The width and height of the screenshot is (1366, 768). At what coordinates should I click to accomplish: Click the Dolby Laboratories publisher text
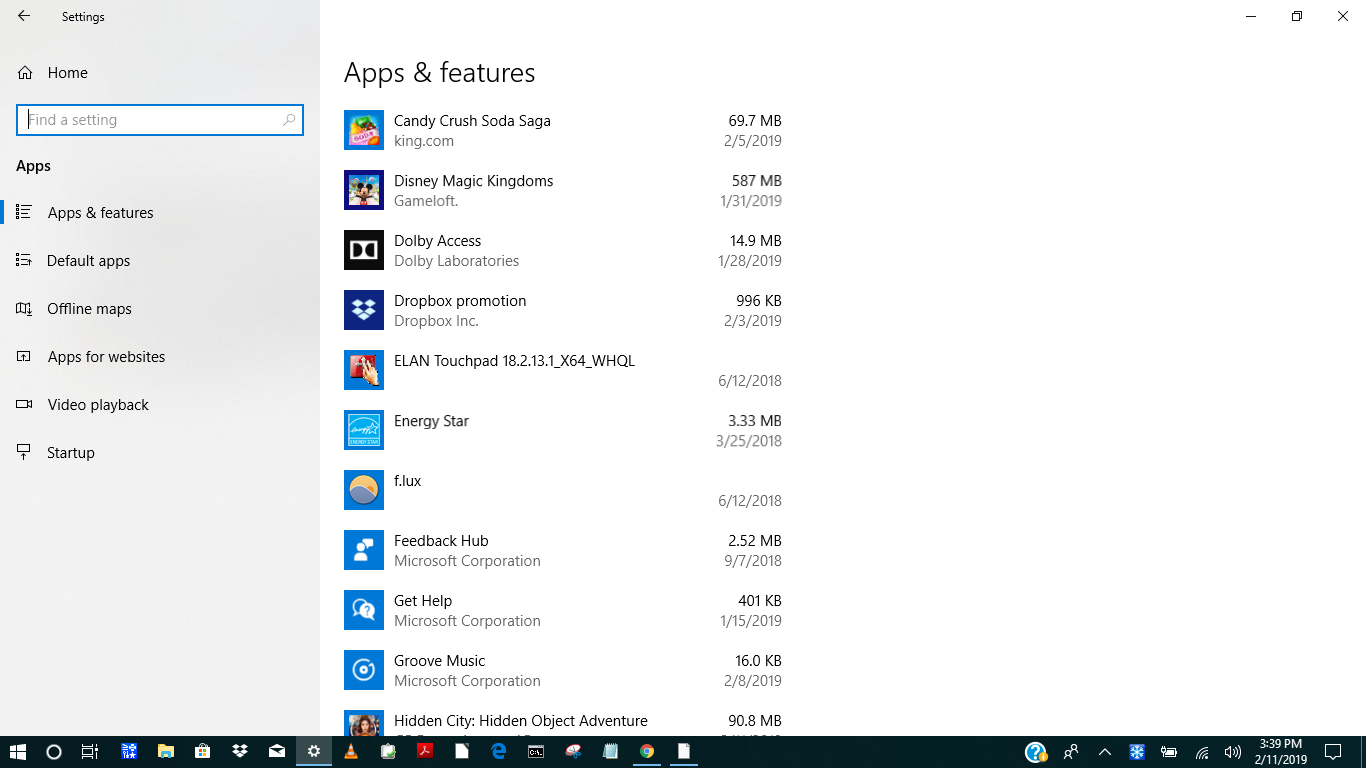(456, 261)
